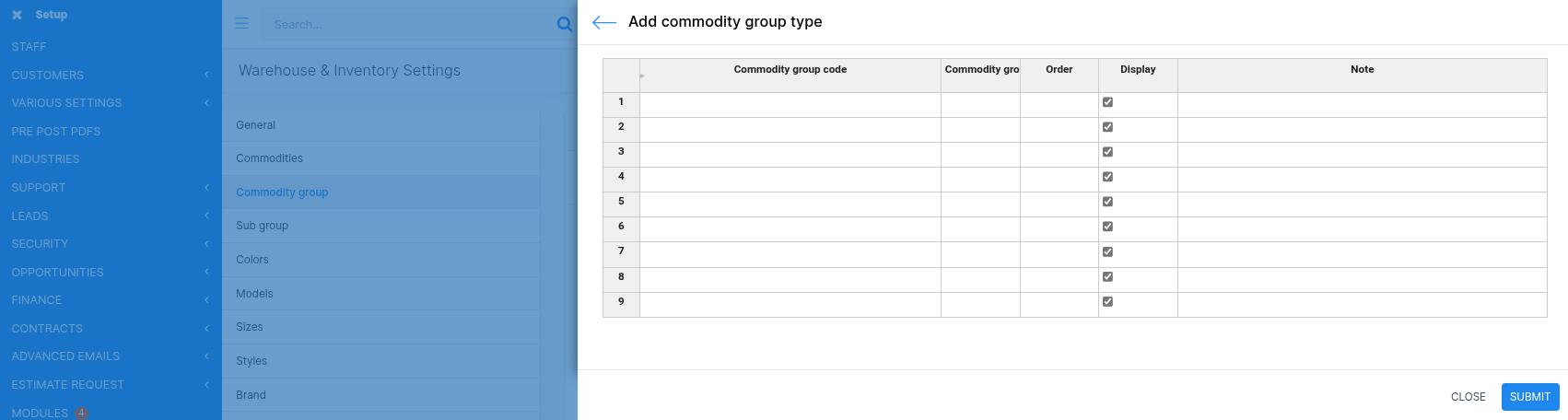This screenshot has height=420, width=1568.
Task: Toggle the hamburger menu icon
Action: (242, 24)
